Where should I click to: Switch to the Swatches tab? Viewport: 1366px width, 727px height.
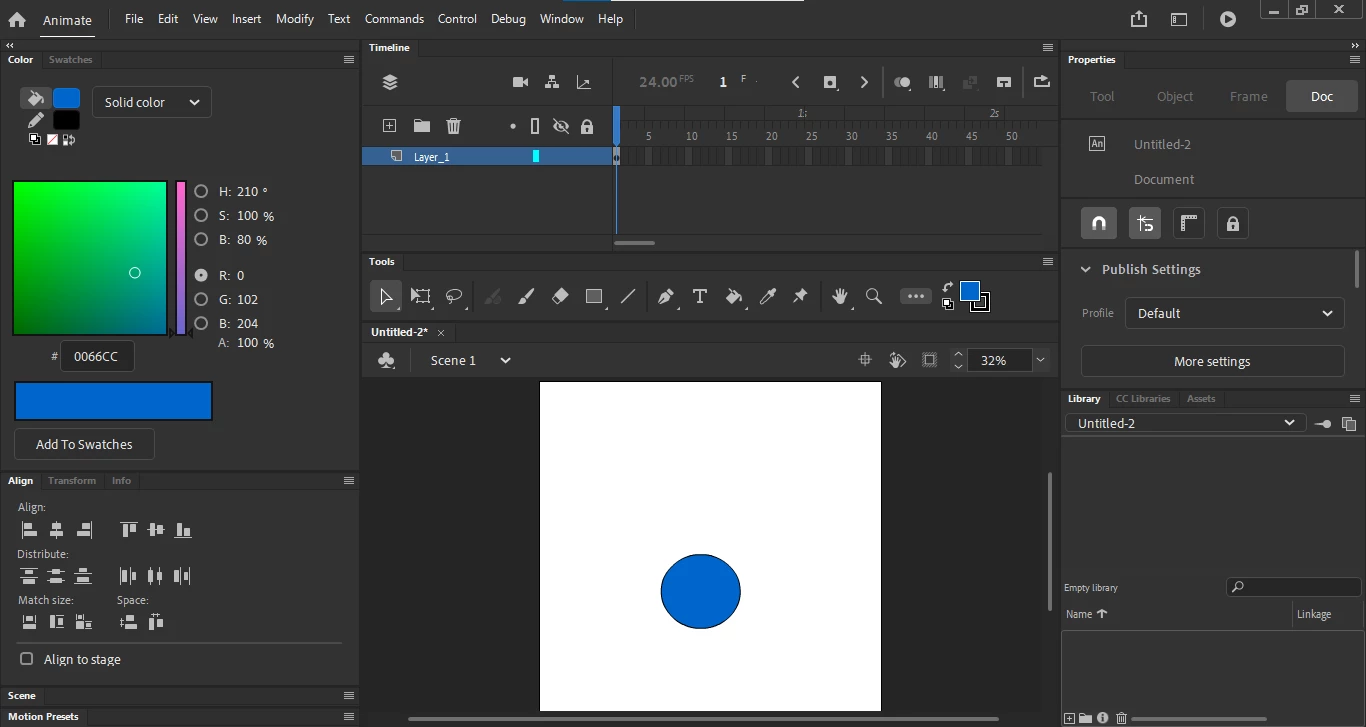coord(71,60)
